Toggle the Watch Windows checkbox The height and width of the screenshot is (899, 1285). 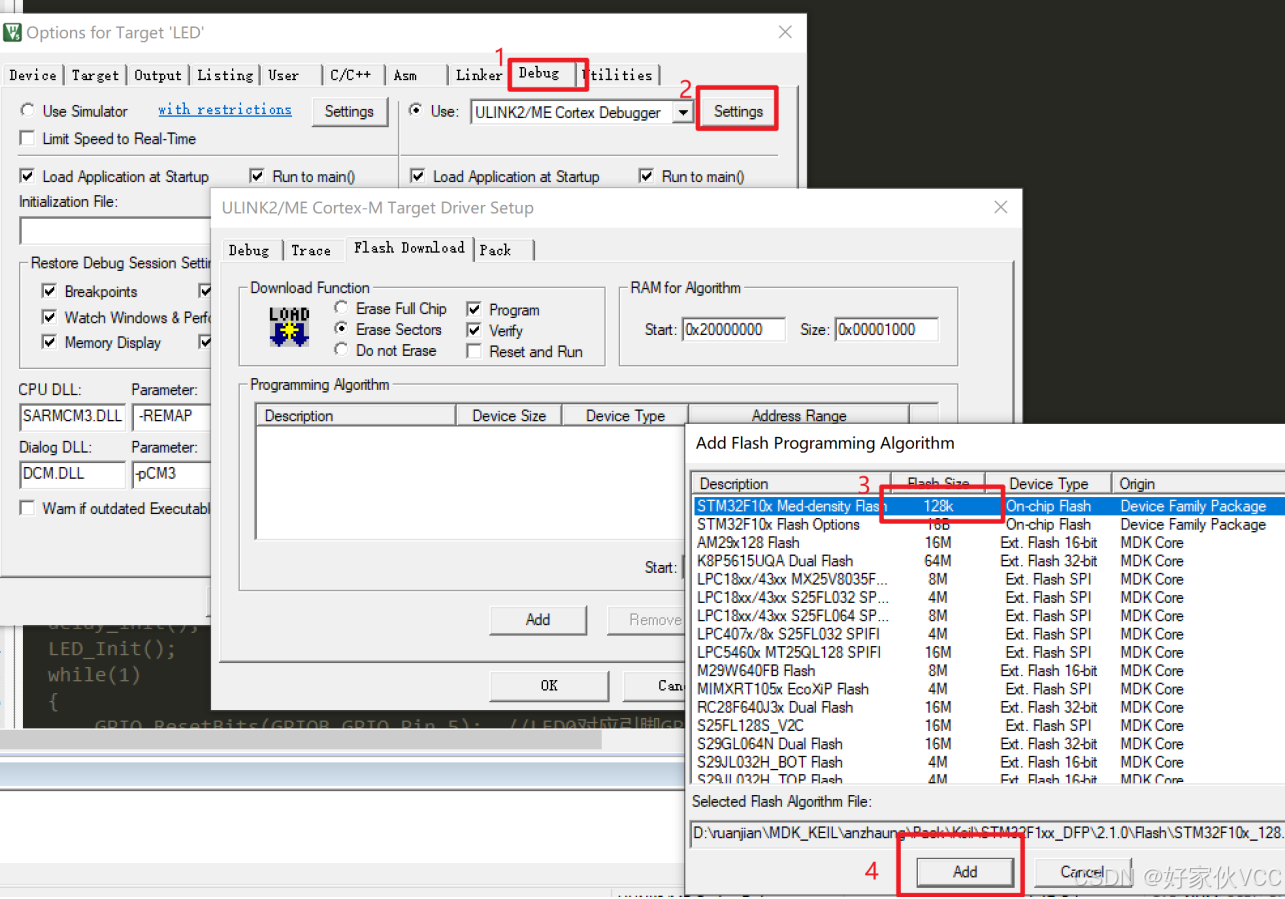pyautogui.click(x=48, y=317)
